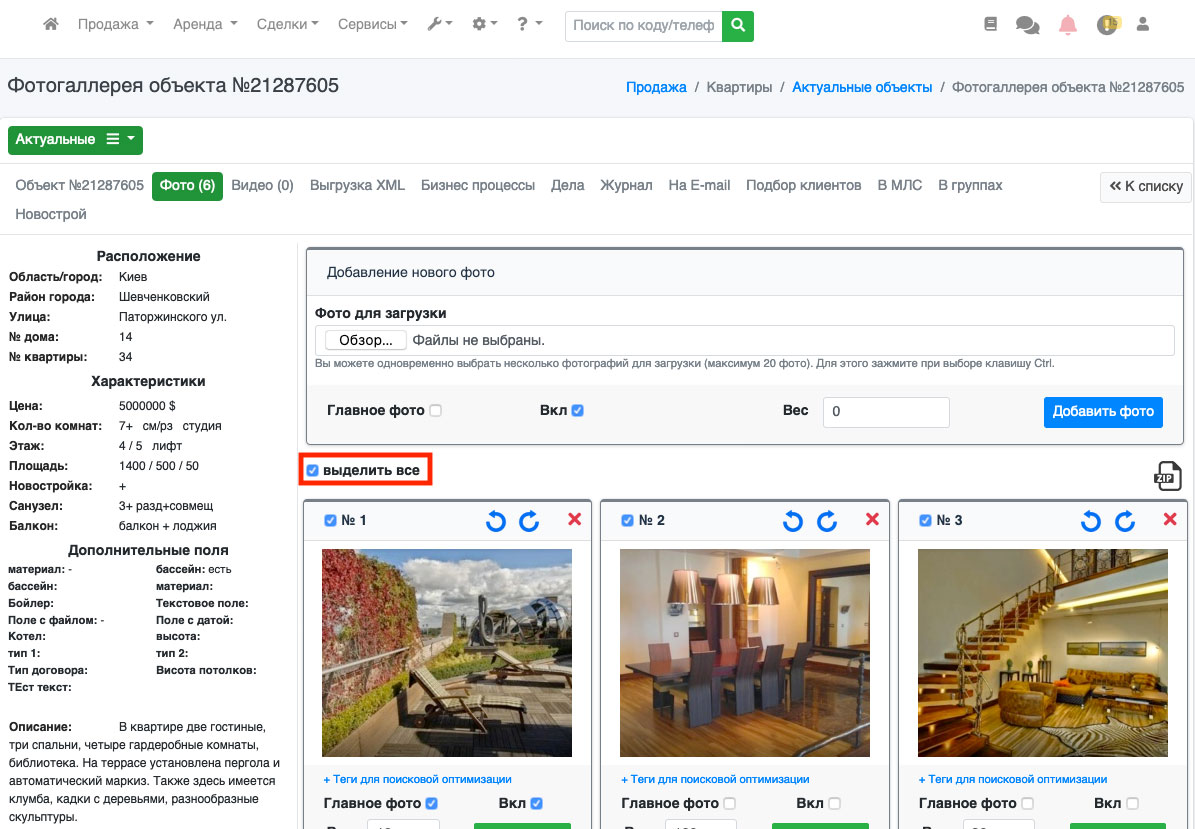1195x829 pixels.
Task: Expand the 'Продажа' dropdown menu
Action: (x=115, y=24)
